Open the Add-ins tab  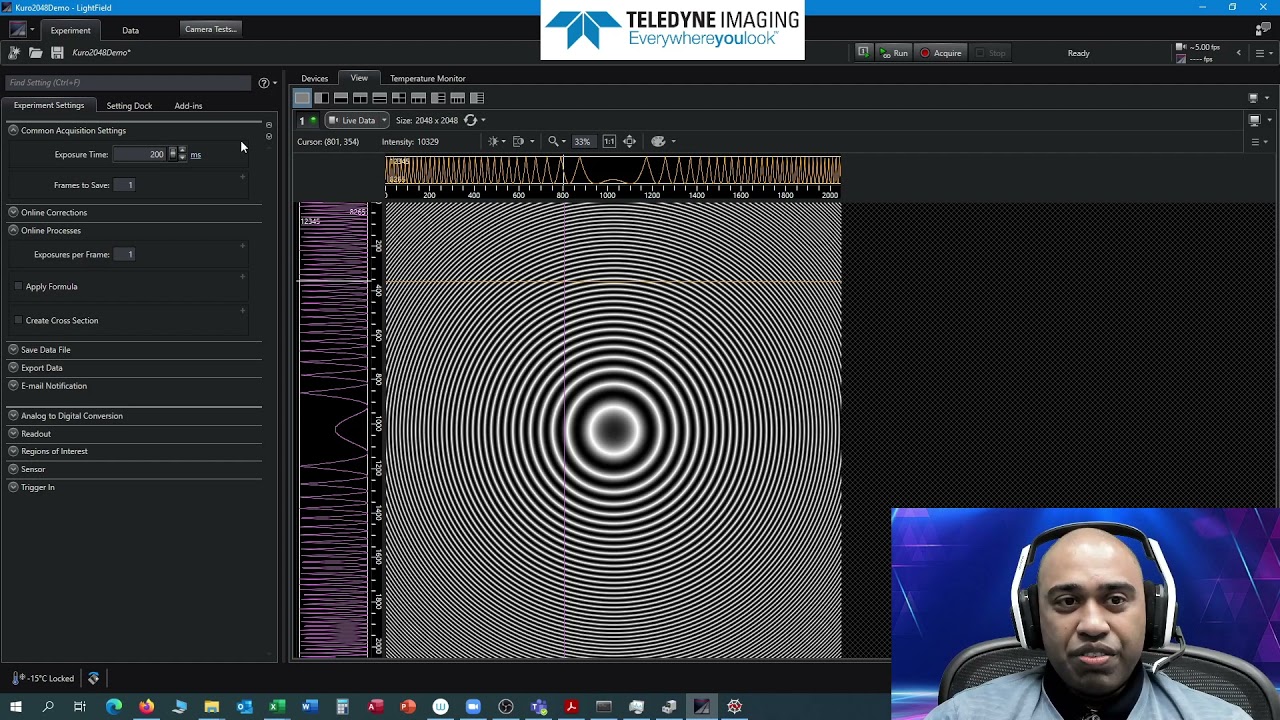coord(188,106)
